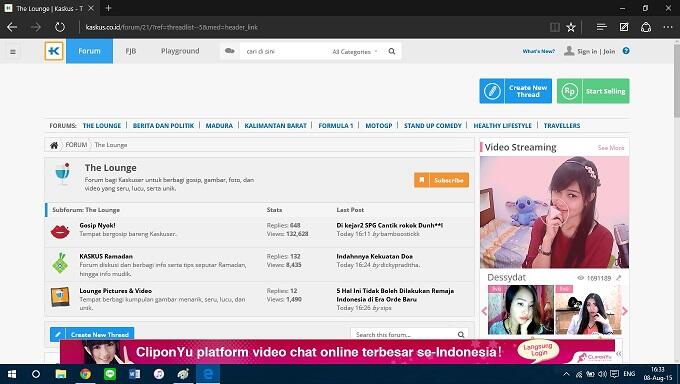Switch to the Forum tab

pos(89,51)
